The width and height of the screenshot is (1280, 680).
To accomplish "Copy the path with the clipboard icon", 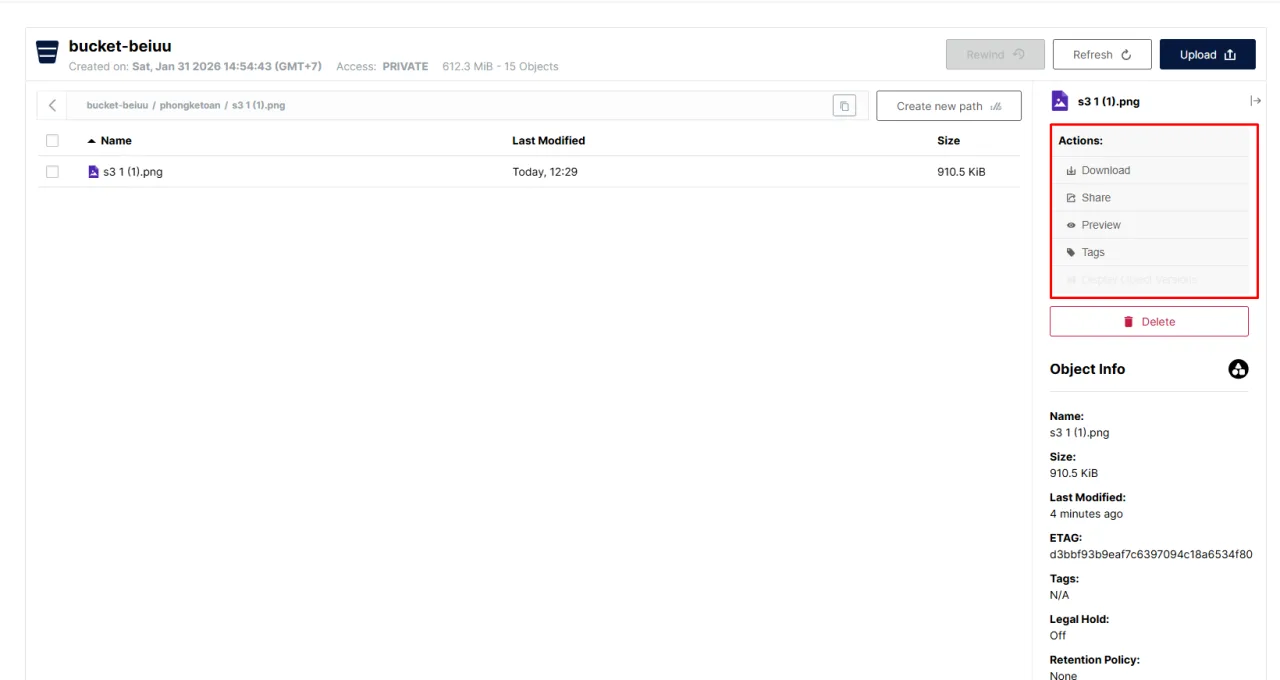I will [844, 106].
